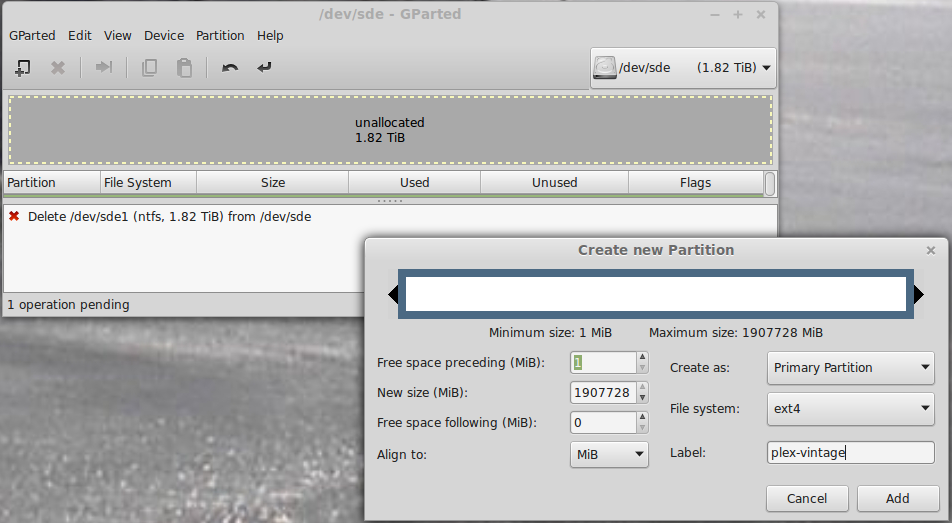The width and height of the screenshot is (952, 523).
Task: Maximize the GParted window
Action: 738,15
